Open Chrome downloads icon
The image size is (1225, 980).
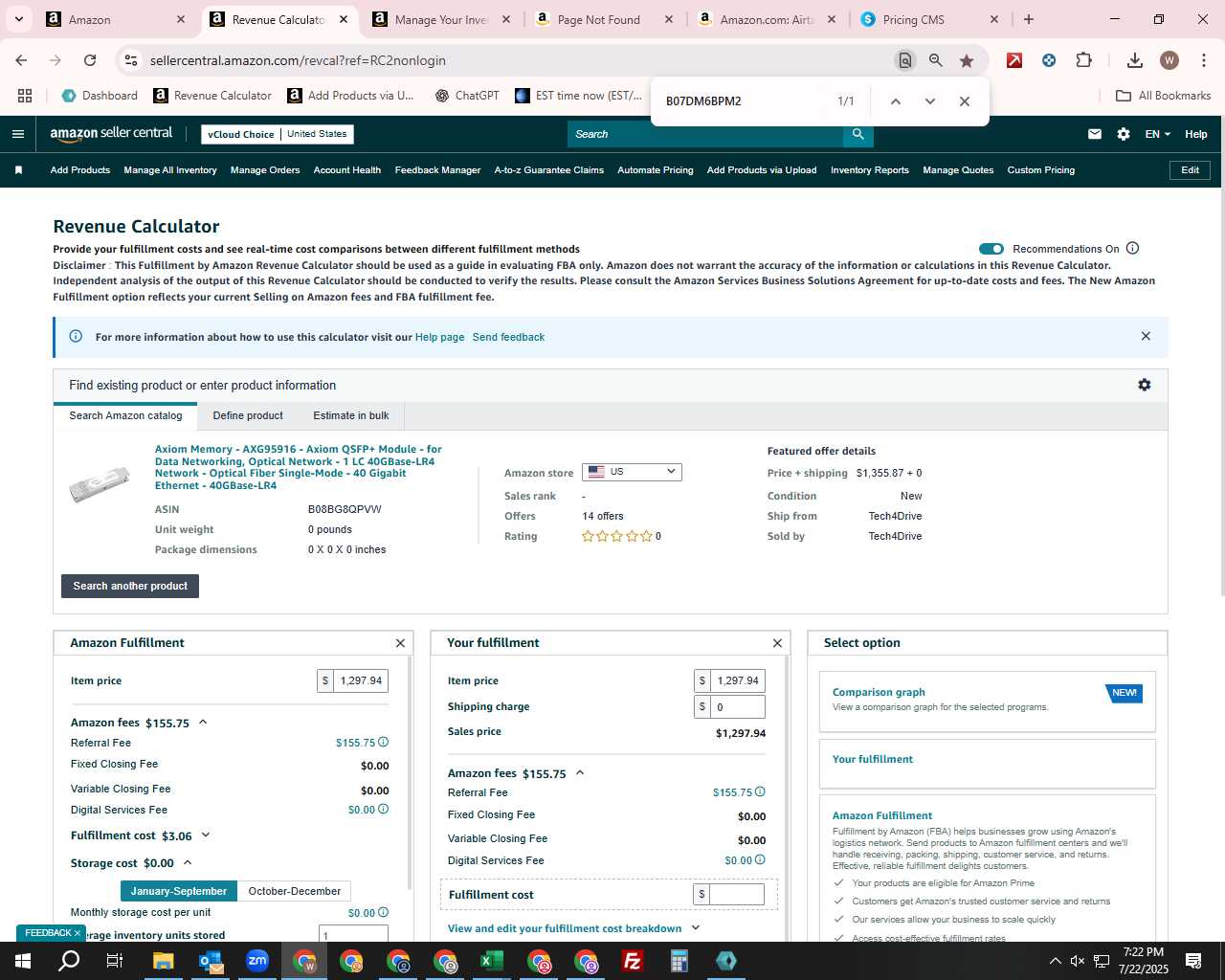pyautogui.click(x=1135, y=60)
